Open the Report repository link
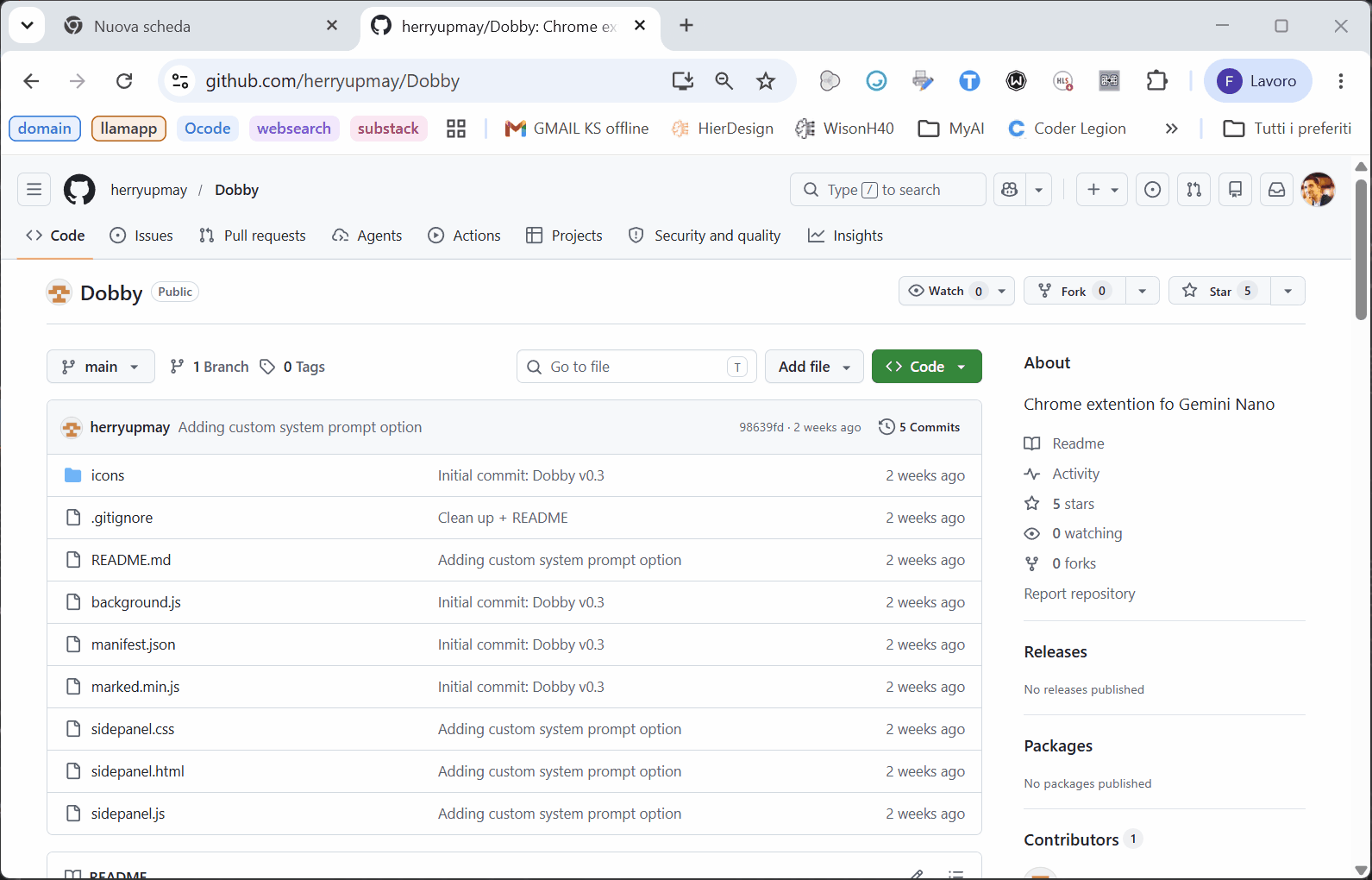Viewport: 1372px width, 880px height. click(x=1080, y=594)
